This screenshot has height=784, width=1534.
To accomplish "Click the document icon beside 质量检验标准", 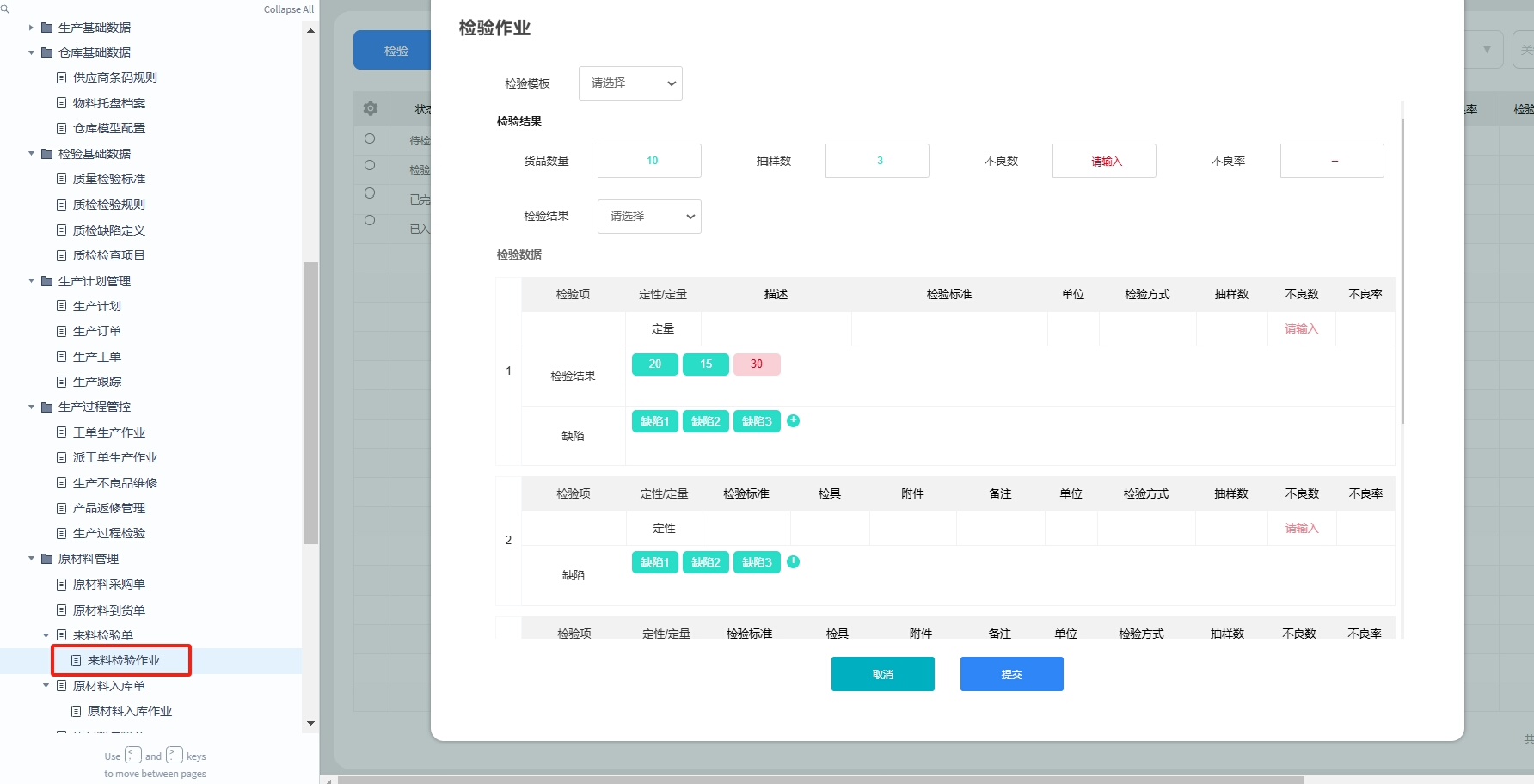I will coord(61,179).
